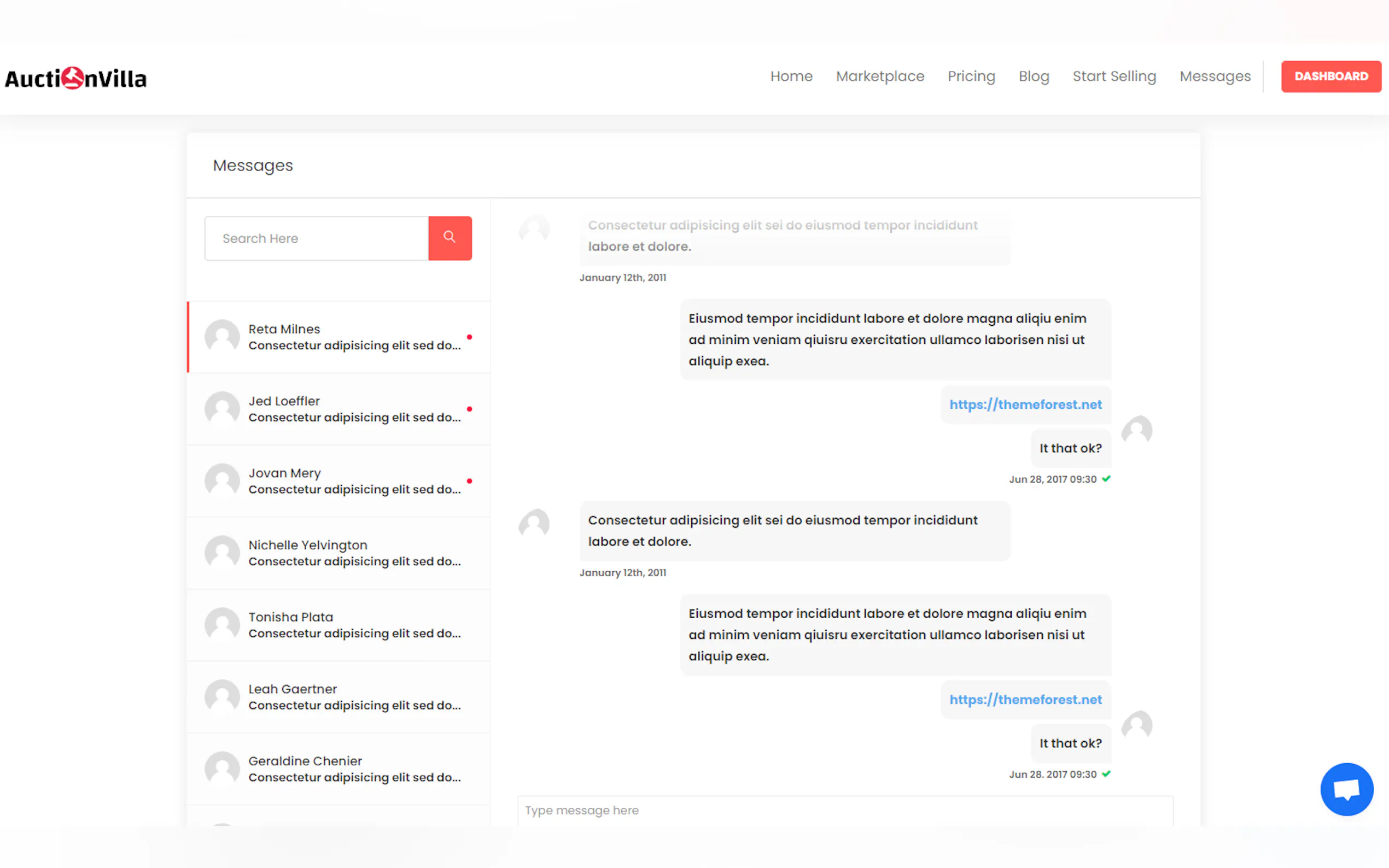
Task: Click Tonisha Plata's avatar icon
Action: [x=222, y=625]
